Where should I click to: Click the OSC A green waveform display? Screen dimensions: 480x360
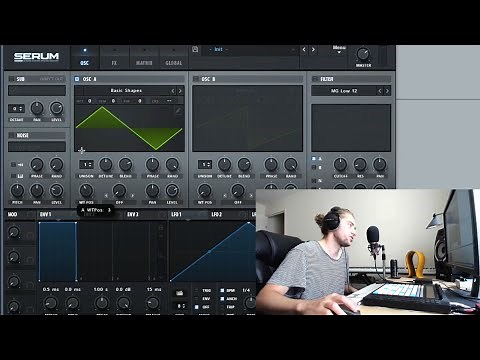[x=129, y=128]
